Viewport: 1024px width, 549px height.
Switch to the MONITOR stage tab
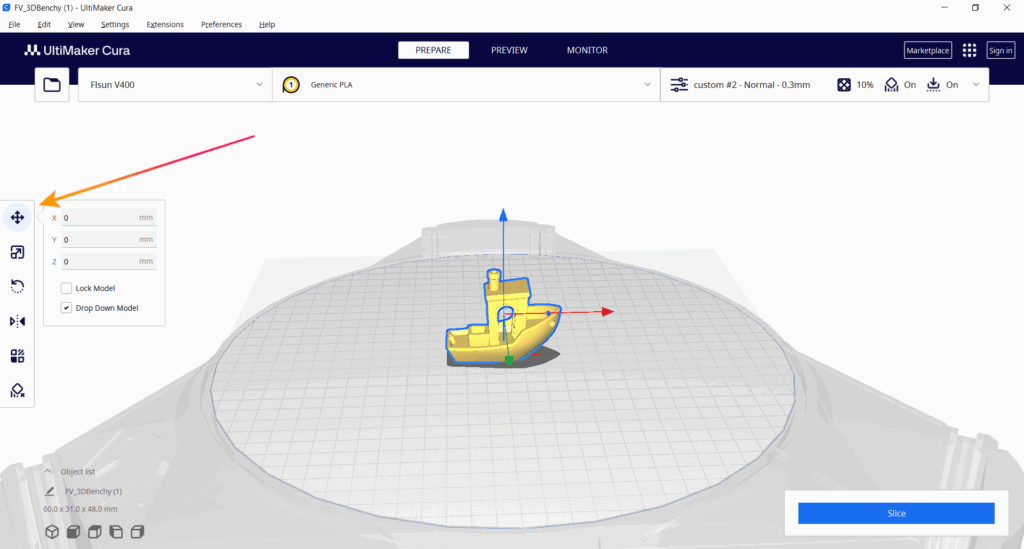(587, 50)
